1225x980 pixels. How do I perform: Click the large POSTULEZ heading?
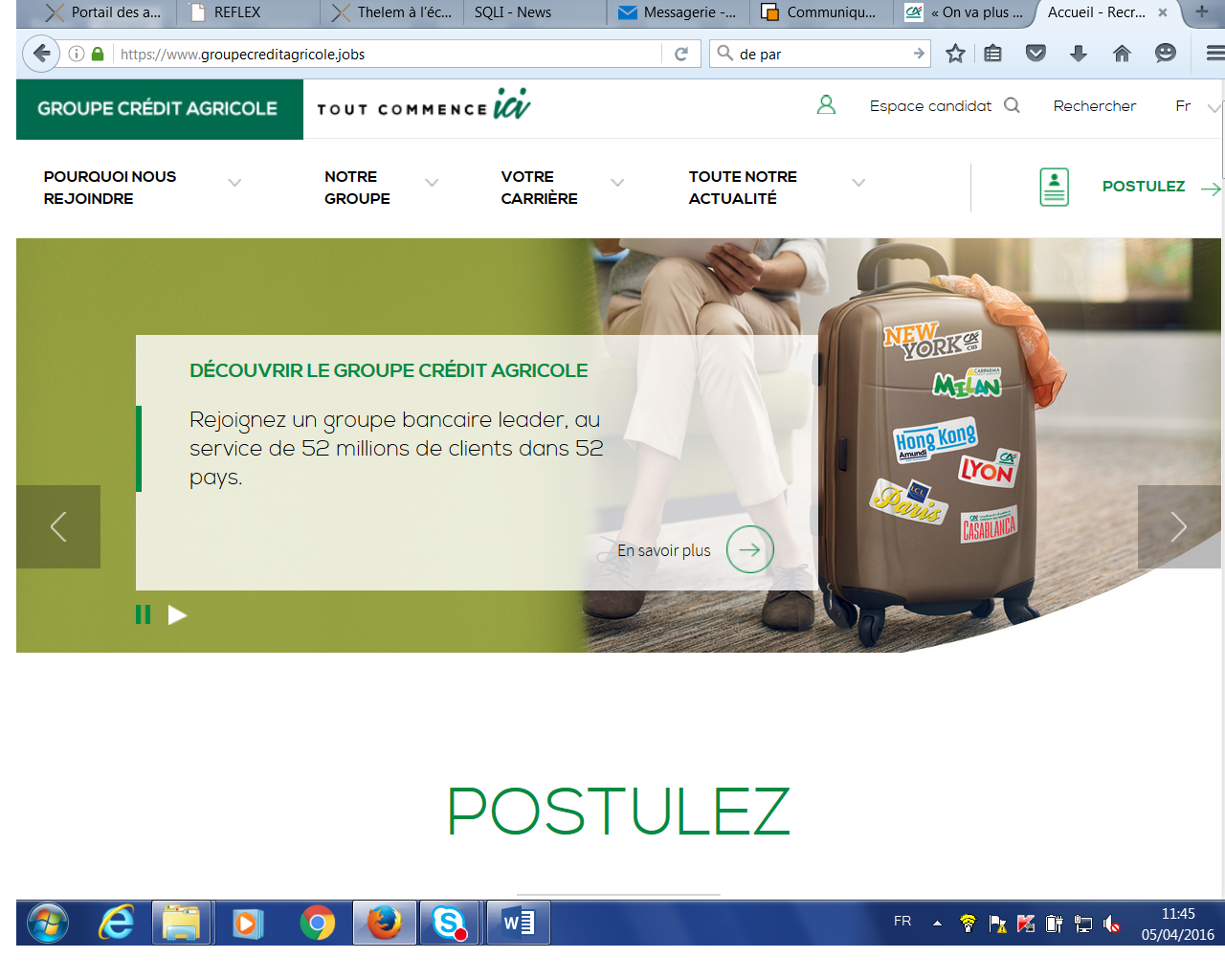point(618,812)
